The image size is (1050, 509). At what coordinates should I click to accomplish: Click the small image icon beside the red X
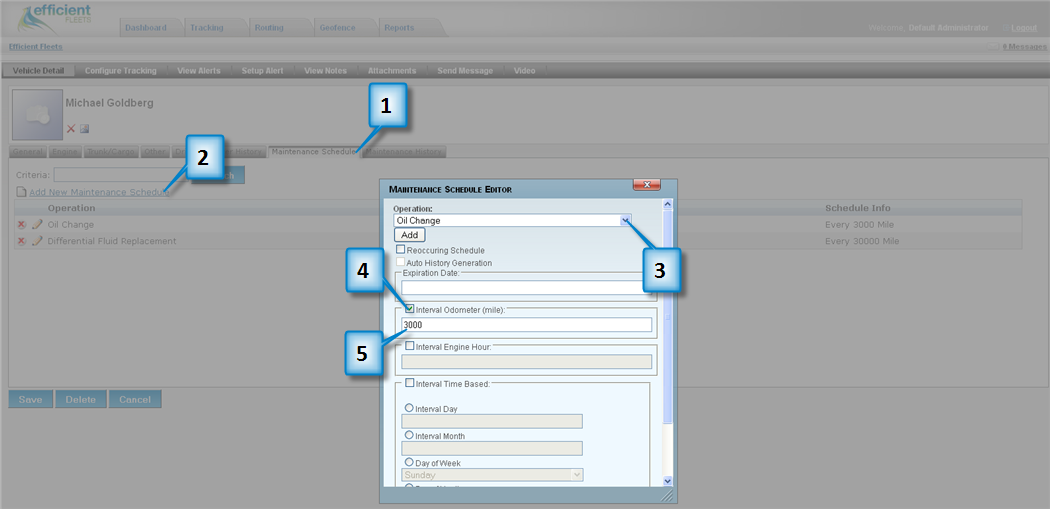coord(84,129)
